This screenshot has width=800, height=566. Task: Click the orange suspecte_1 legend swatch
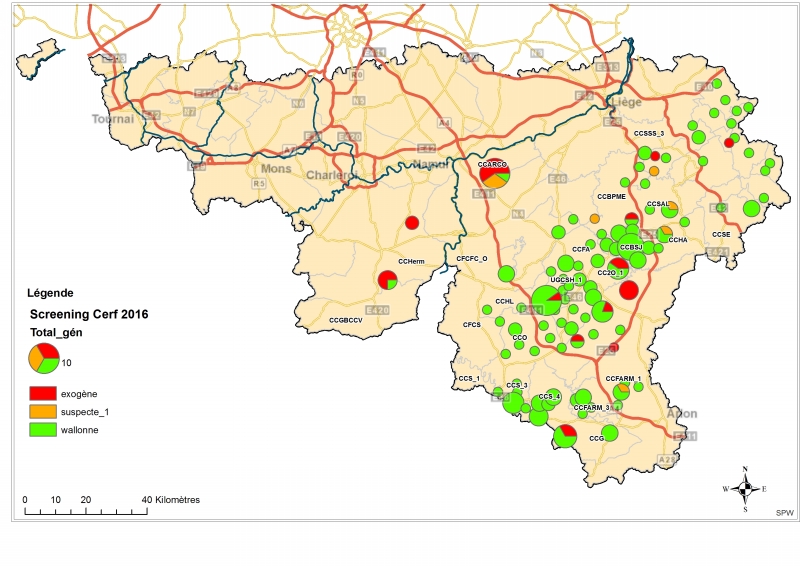tap(43, 412)
